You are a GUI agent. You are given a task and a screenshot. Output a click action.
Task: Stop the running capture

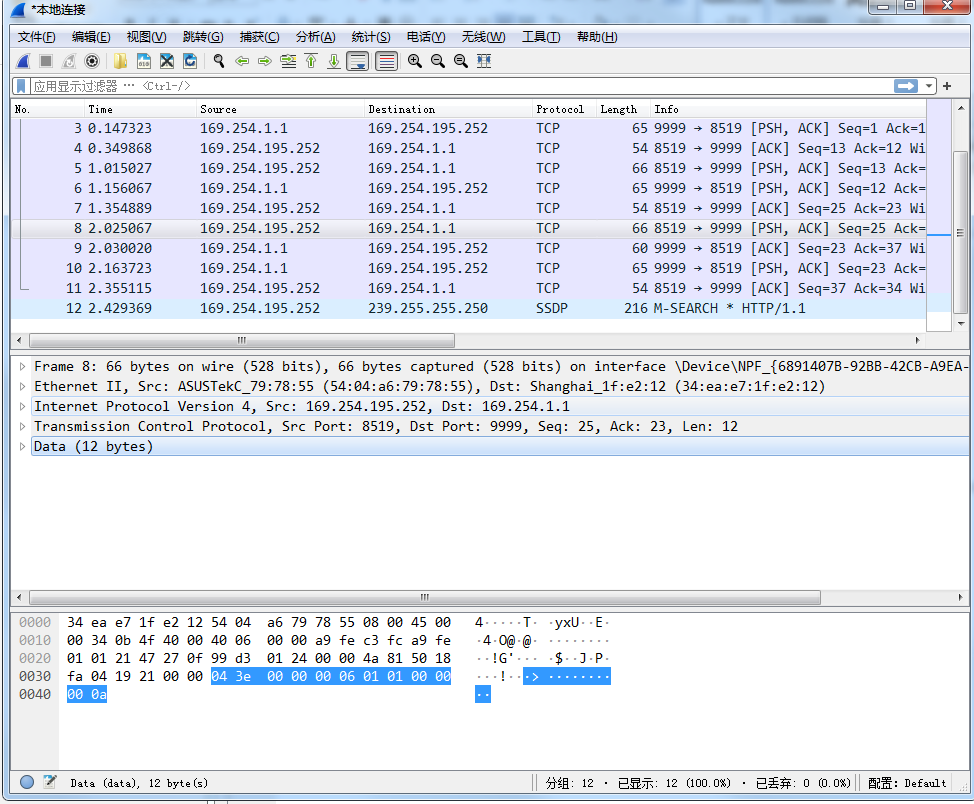click(45, 61)
